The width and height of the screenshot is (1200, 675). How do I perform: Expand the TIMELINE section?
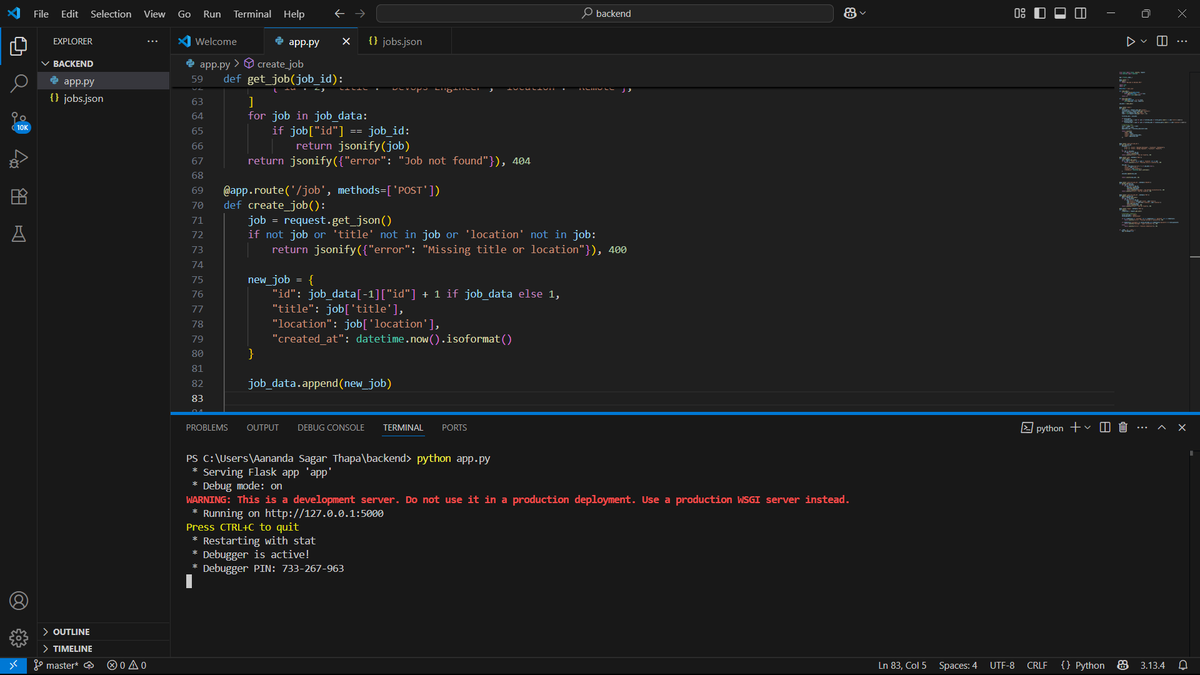[x=105, y=649]
